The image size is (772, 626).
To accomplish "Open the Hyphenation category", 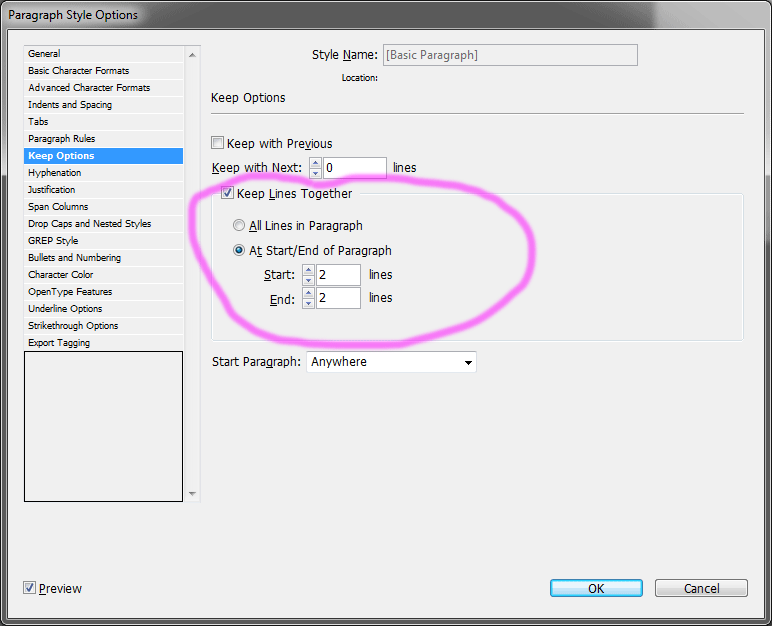I will (103, 173).
